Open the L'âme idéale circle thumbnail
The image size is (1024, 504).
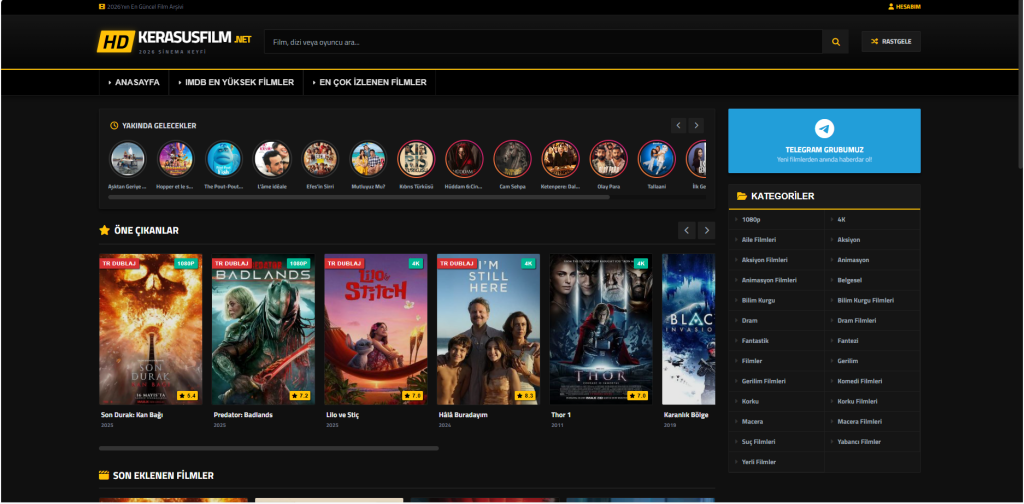coord(272,159)
